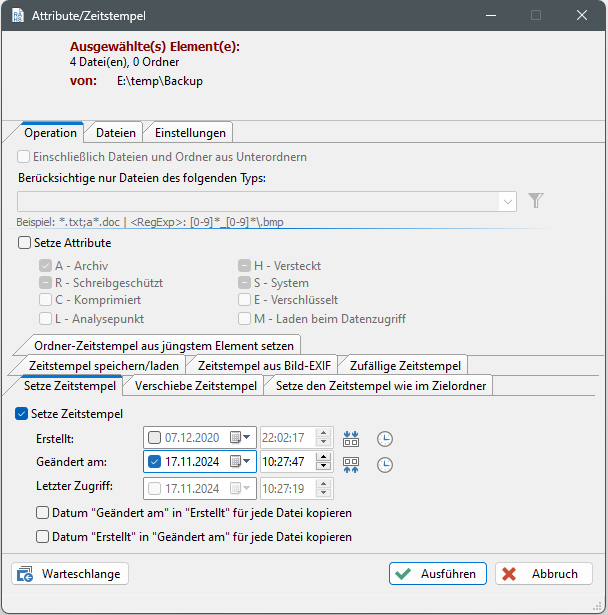Tick the checkbox inside the Erstellt date field
This screenshot has width=608, height=615.
pyautogui.click(x=154, y=437)
